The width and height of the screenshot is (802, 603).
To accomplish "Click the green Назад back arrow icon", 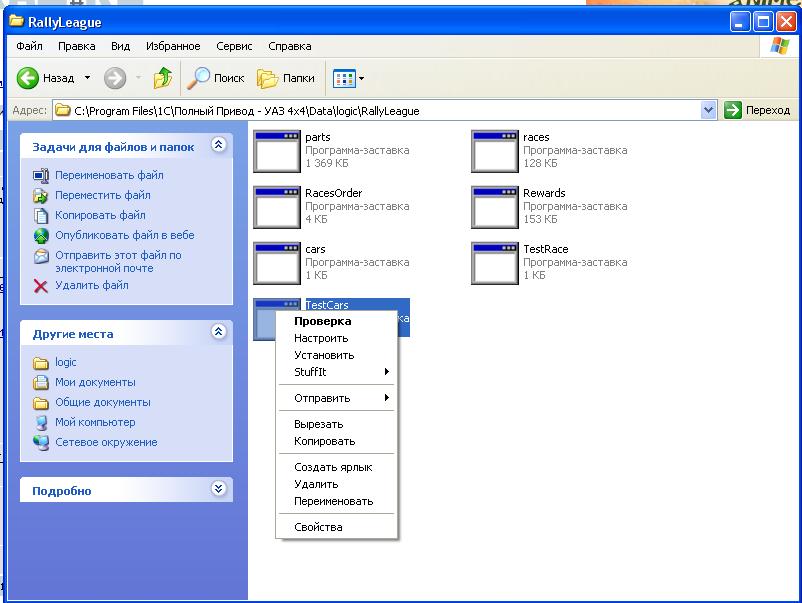I will 28,78.
